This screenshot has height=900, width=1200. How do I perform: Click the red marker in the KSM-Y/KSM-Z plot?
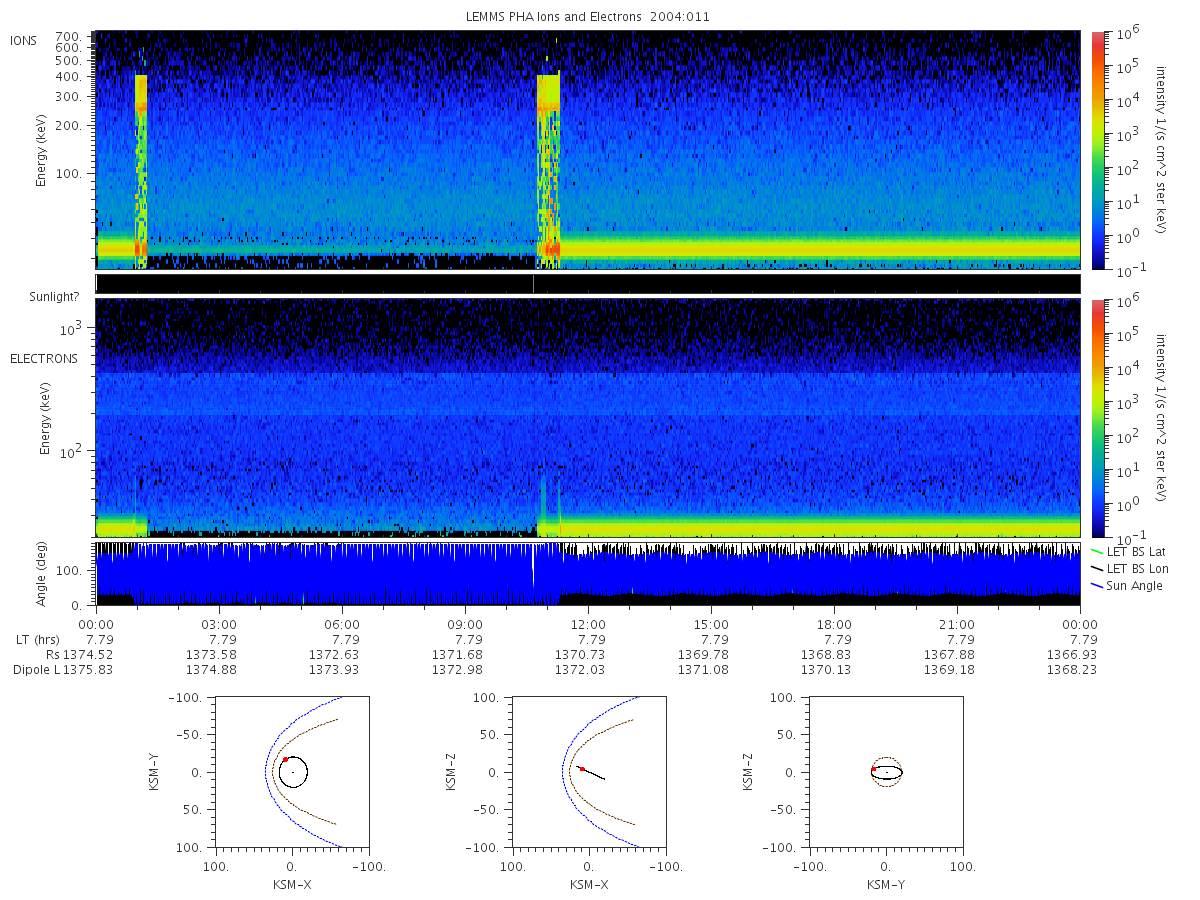pyautogui.click(x=874, y=769)
